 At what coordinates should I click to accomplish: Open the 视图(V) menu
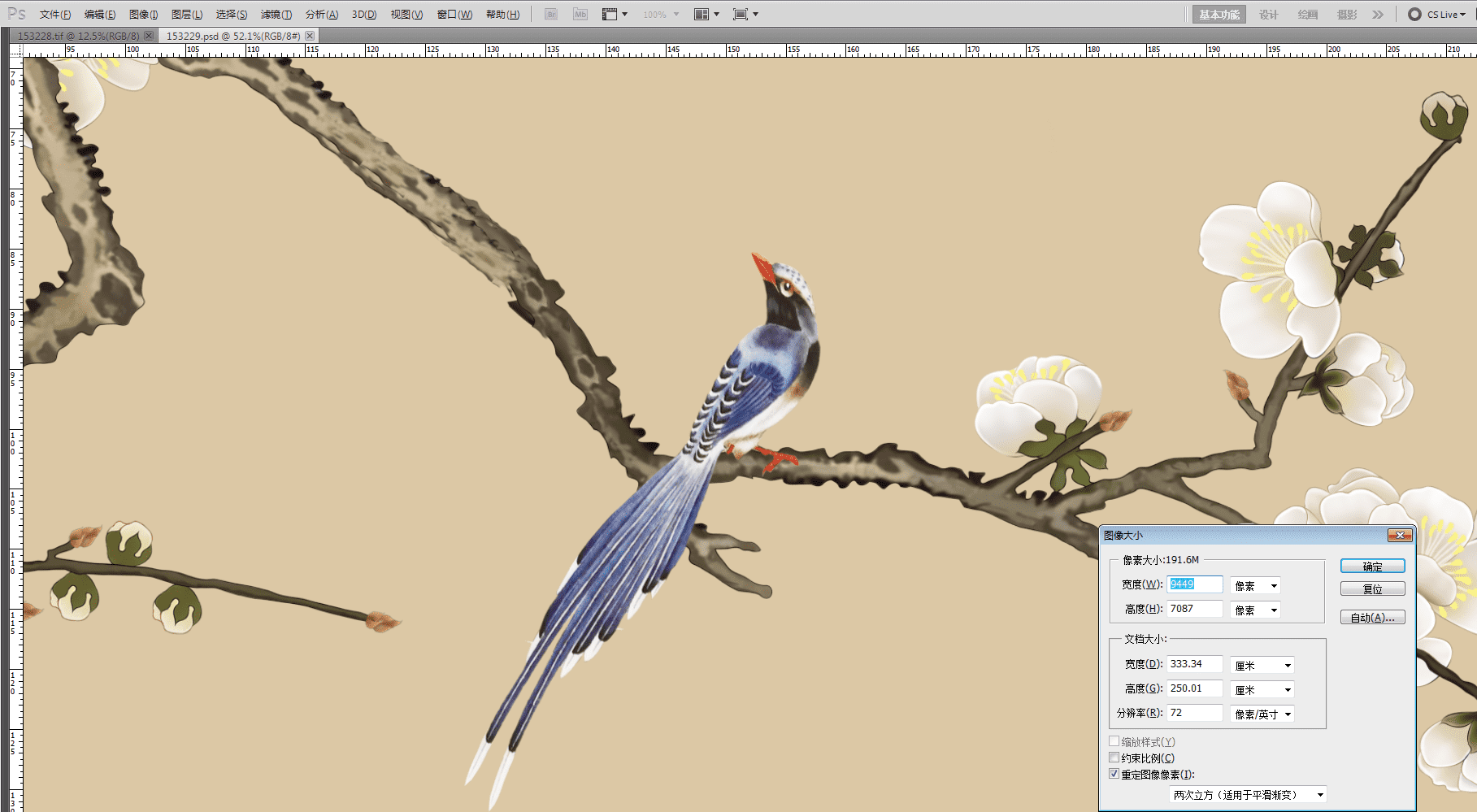coord(406,15)
